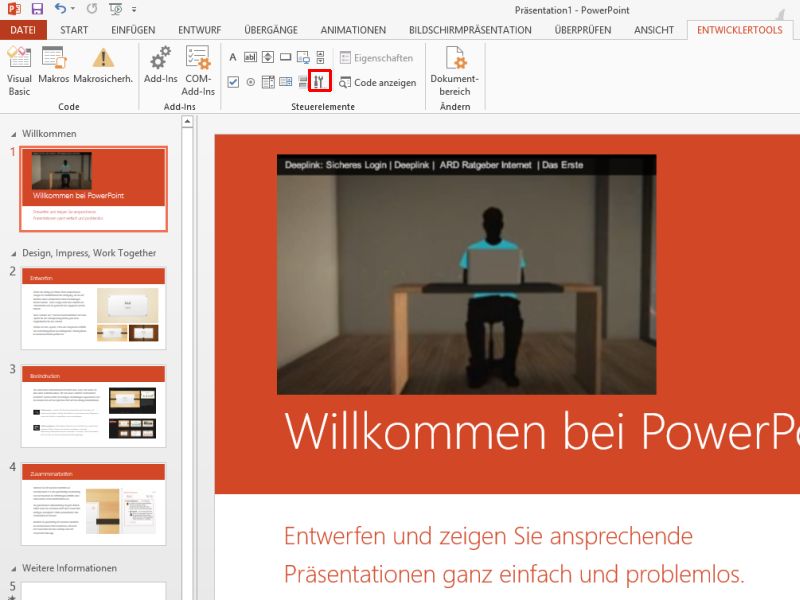Switch to the ANIMATIONEN tab
The height and width of the screenshot is (600, 800).
(x=353, y=30)
